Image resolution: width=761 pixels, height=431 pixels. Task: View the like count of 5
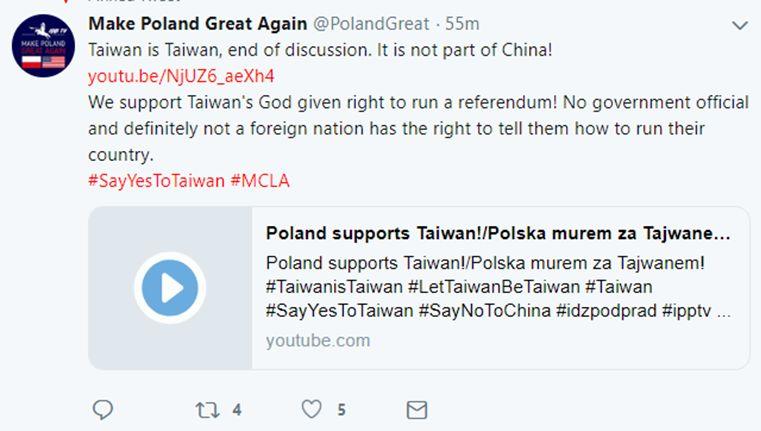[x=342, y=410]
